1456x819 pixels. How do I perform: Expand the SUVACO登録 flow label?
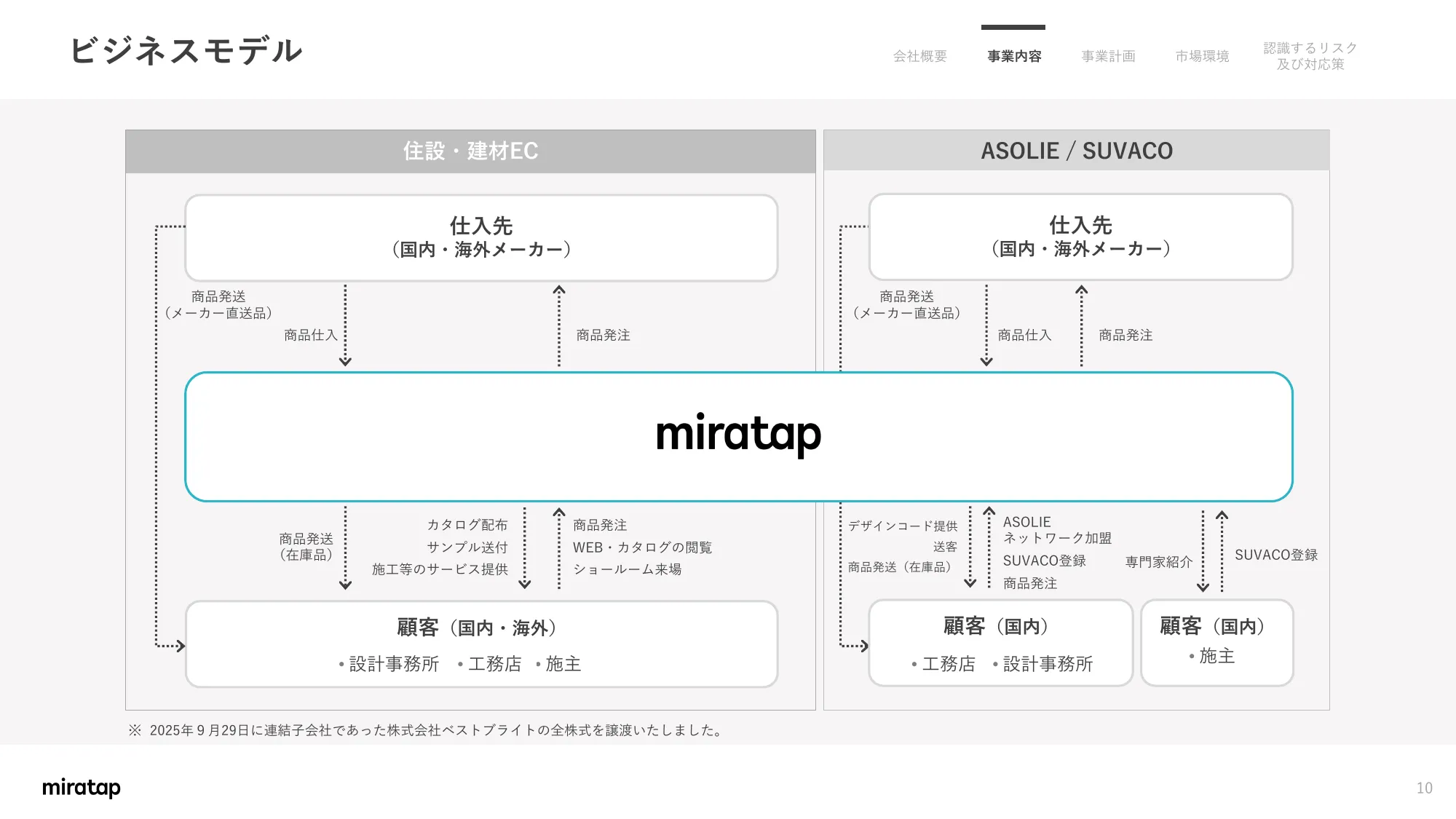pos(1278,554)
